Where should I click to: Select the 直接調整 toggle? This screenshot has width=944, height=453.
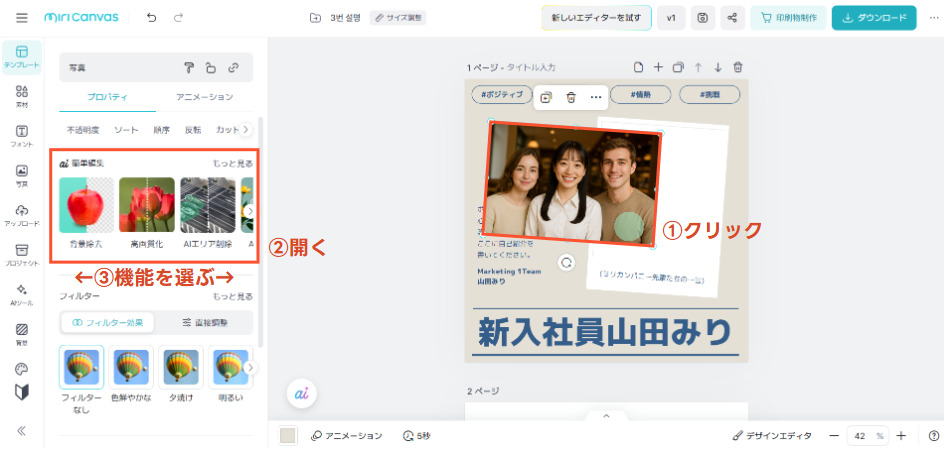204,322
